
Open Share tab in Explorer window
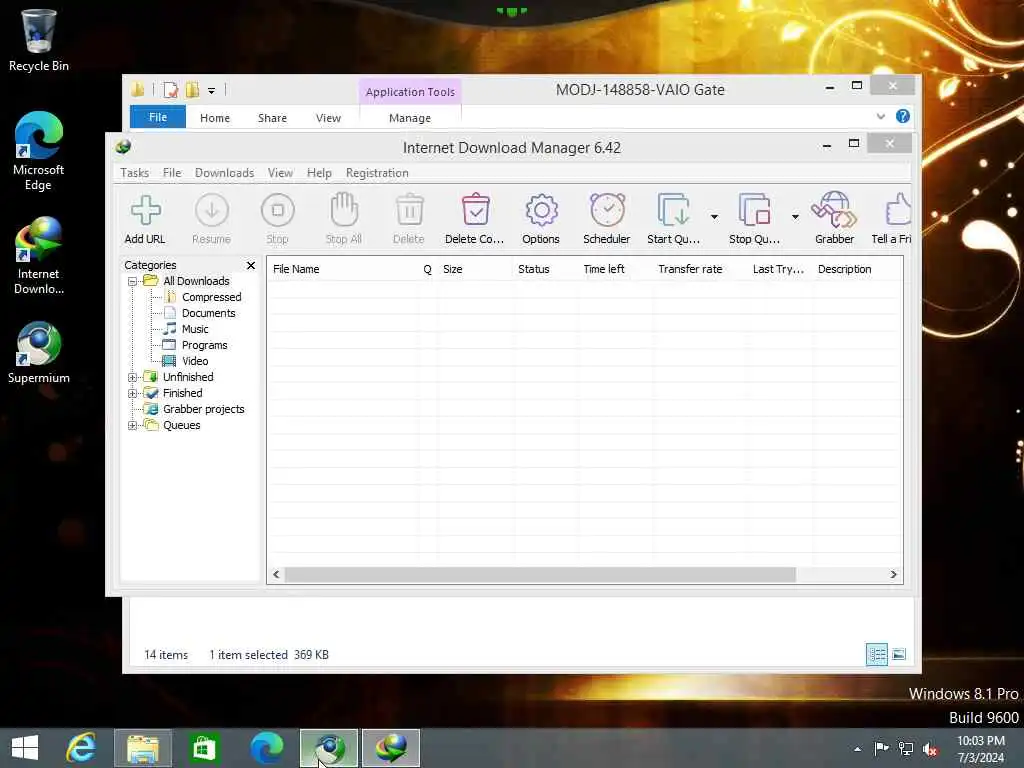point(272,118)
